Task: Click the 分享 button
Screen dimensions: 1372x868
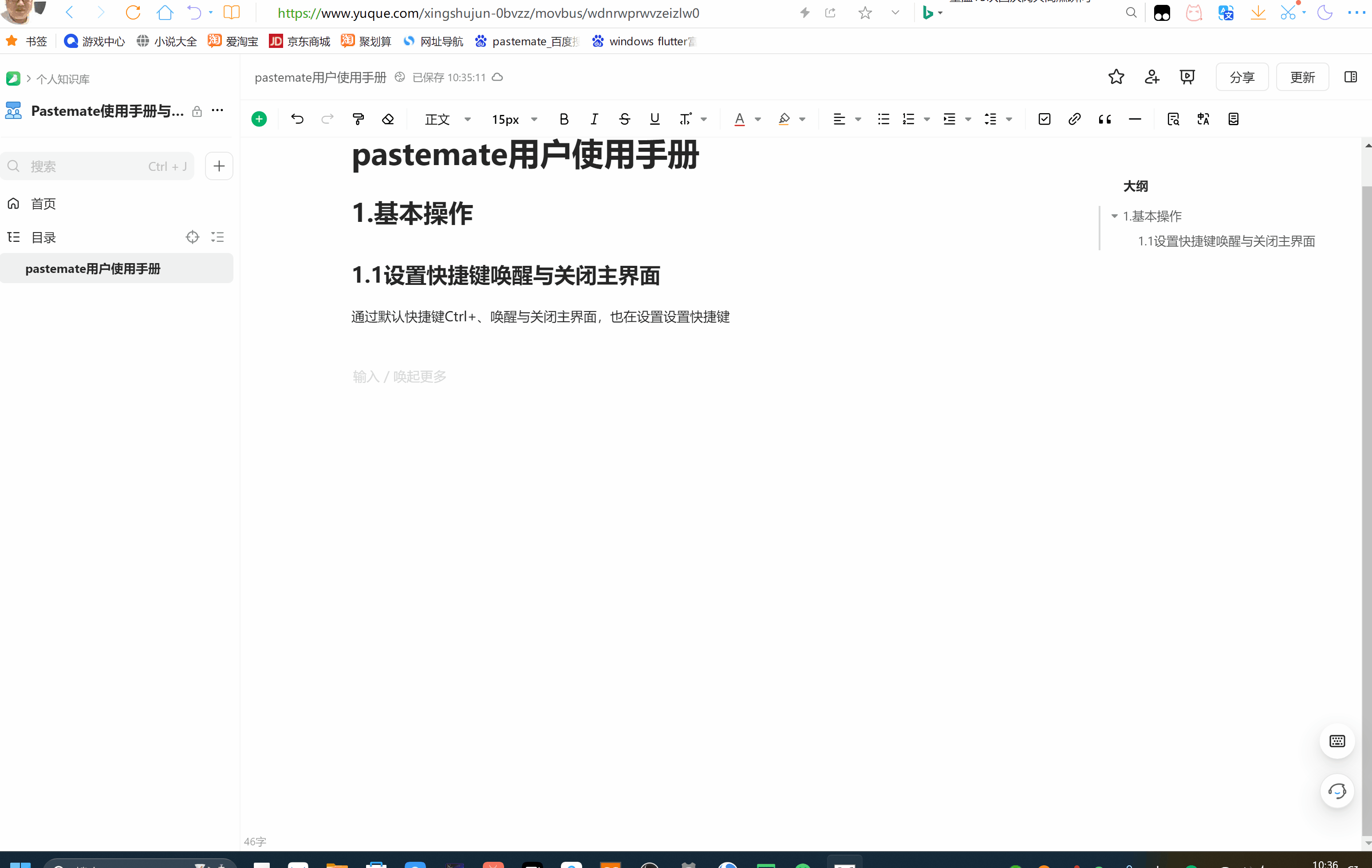Action: [x=1241, y=77]
